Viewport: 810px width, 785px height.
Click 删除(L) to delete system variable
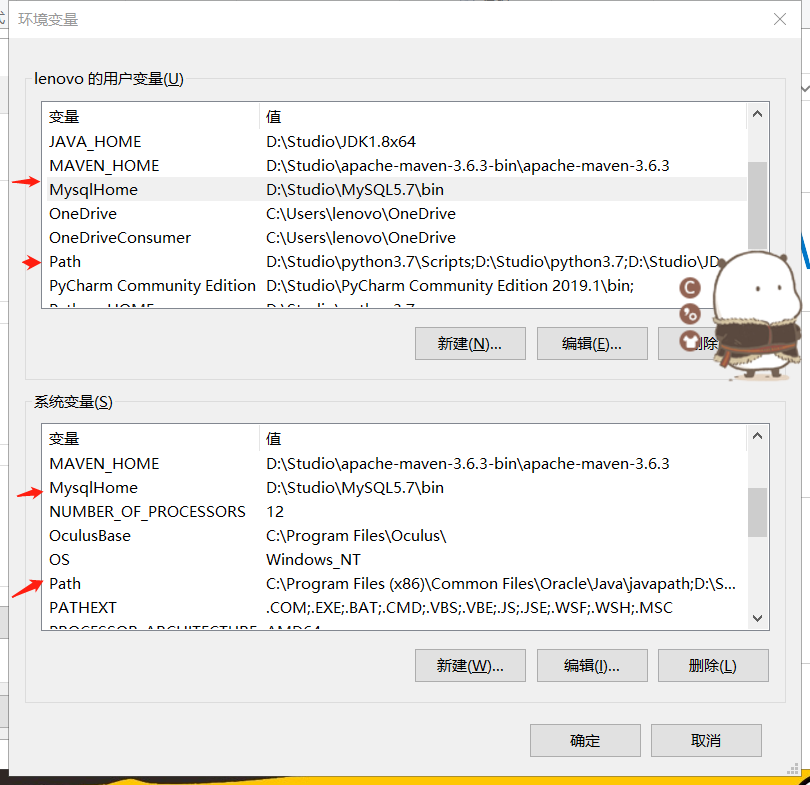click(713, 666)
